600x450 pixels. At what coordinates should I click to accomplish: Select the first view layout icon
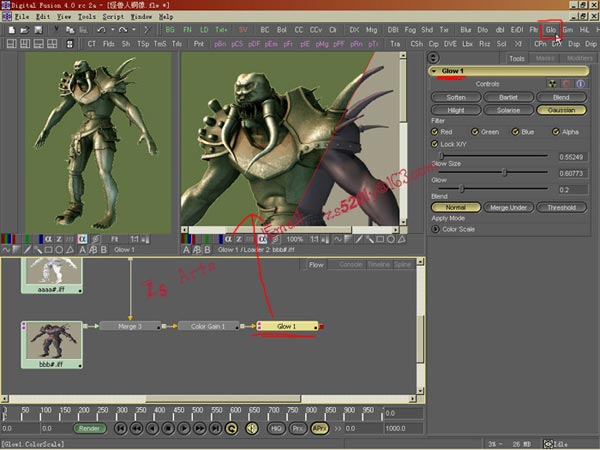(x=11, y=44)
